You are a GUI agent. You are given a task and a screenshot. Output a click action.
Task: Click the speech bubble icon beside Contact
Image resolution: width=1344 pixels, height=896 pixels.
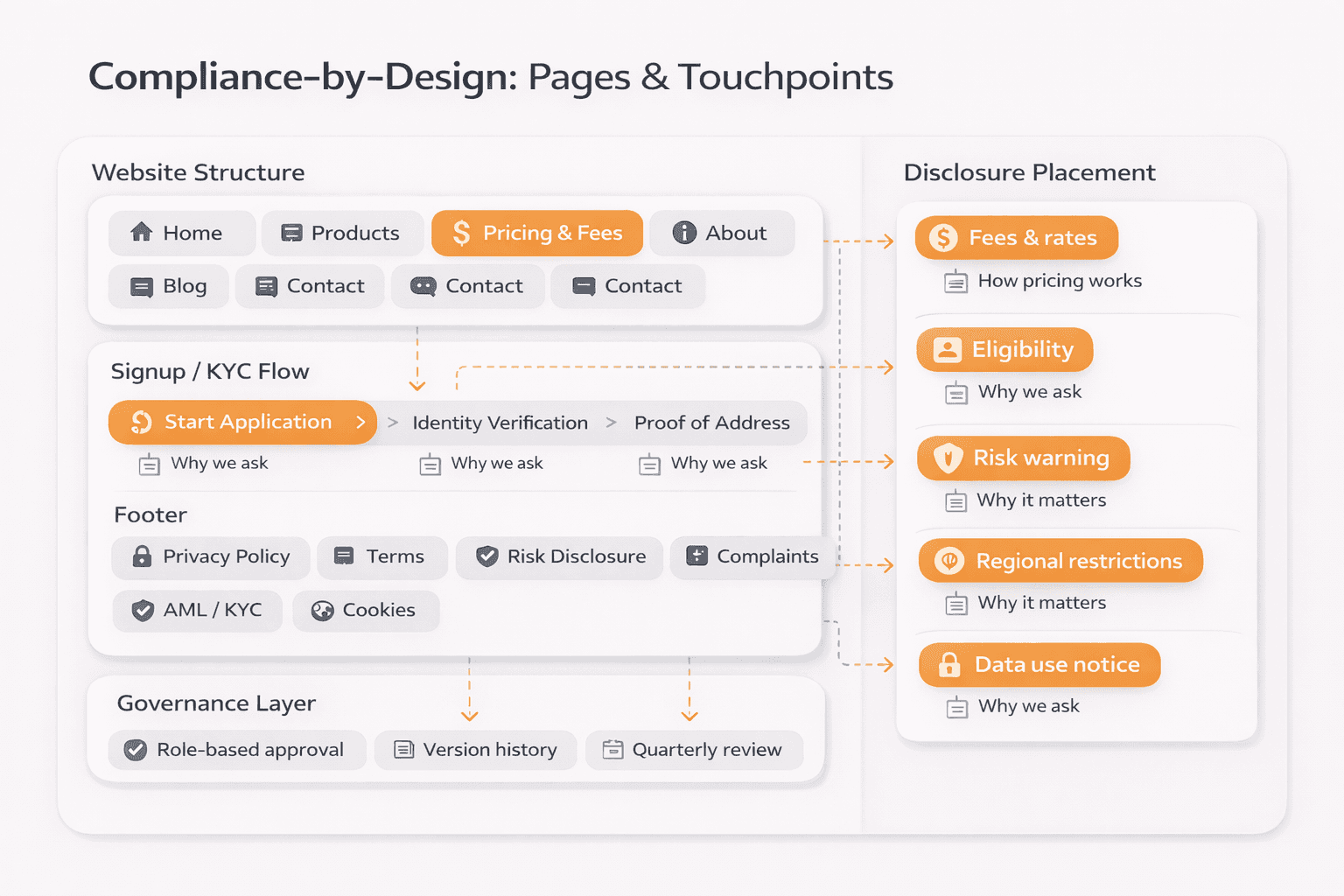click(422, 286)
